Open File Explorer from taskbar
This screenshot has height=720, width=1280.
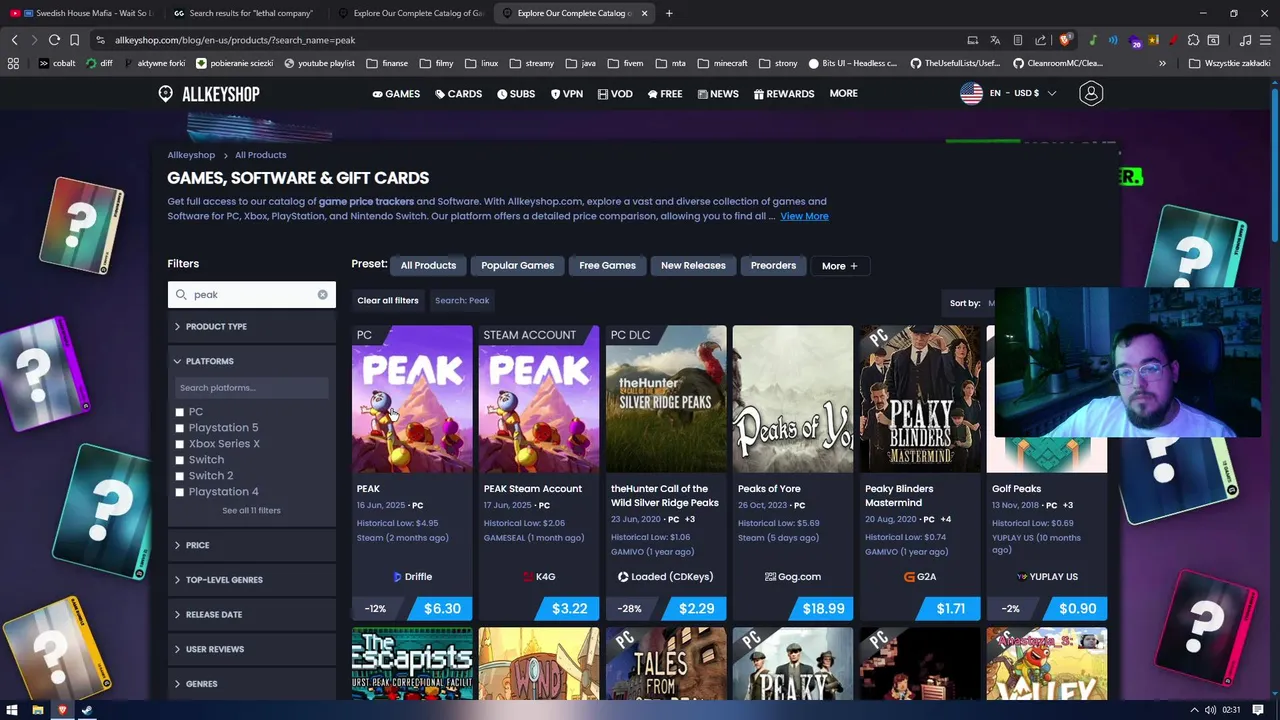pyautogui.click(x=38, y=710)
